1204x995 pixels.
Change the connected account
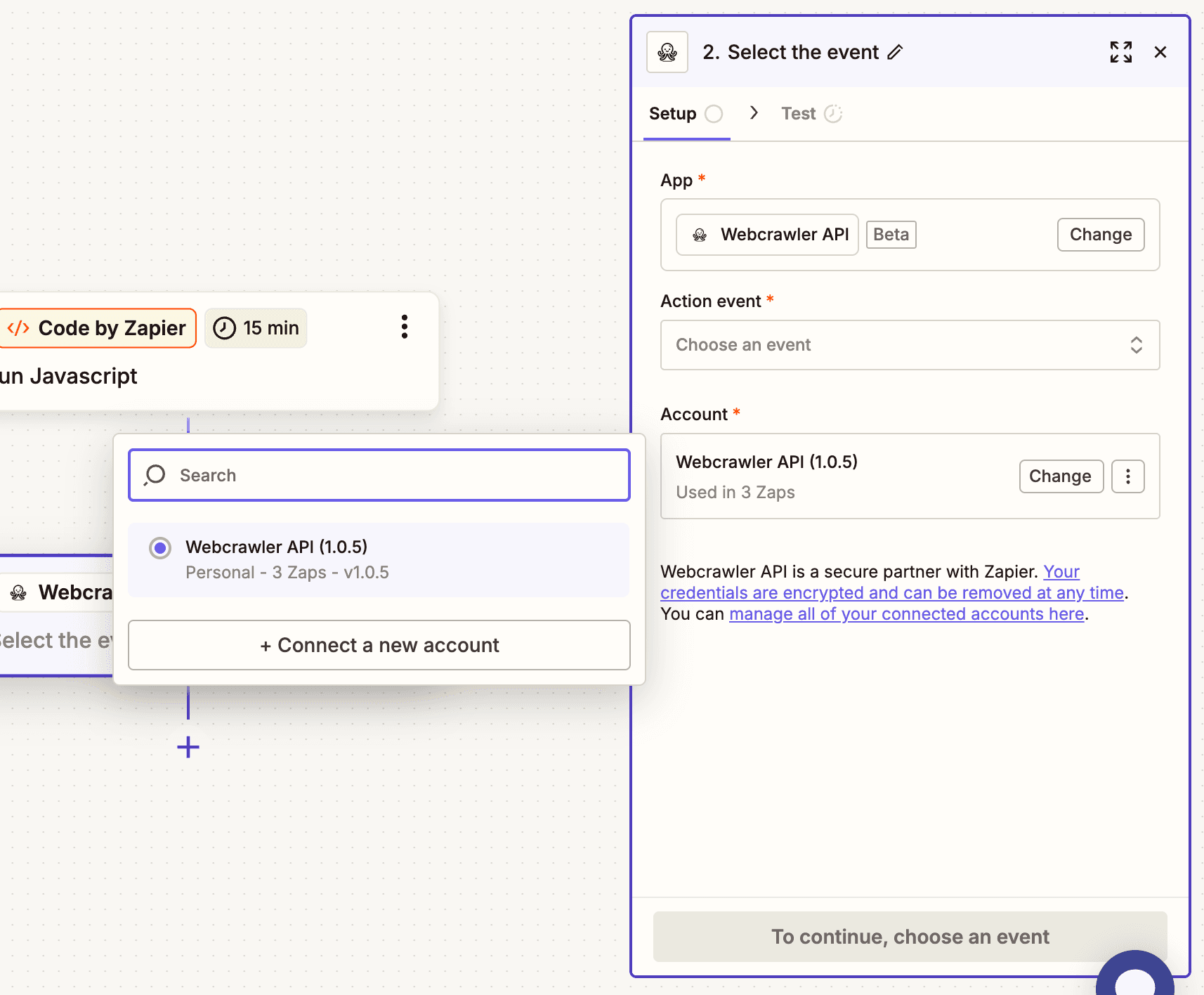tap(1061, 476)
